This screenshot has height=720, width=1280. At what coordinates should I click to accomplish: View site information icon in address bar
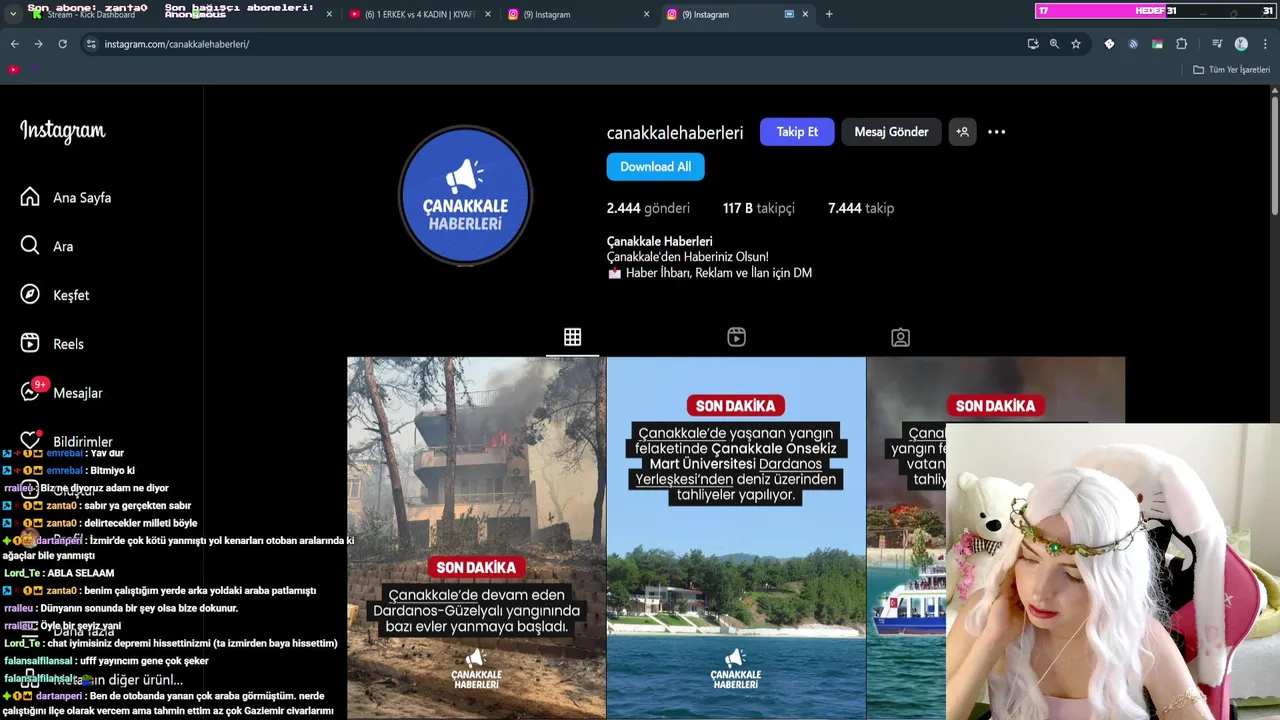point(91,44)
